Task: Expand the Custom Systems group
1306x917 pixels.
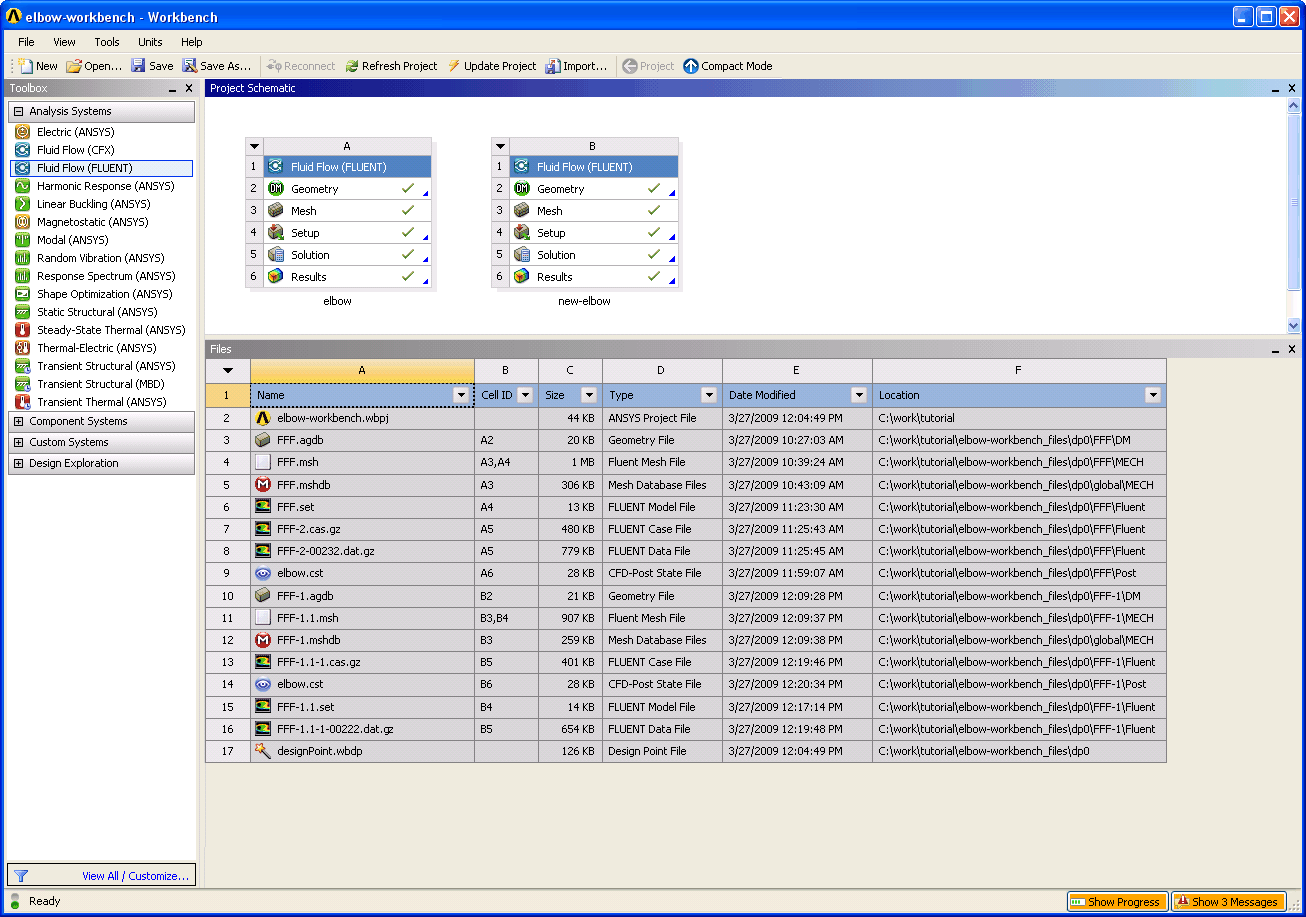Action: [x=18, y=443]
